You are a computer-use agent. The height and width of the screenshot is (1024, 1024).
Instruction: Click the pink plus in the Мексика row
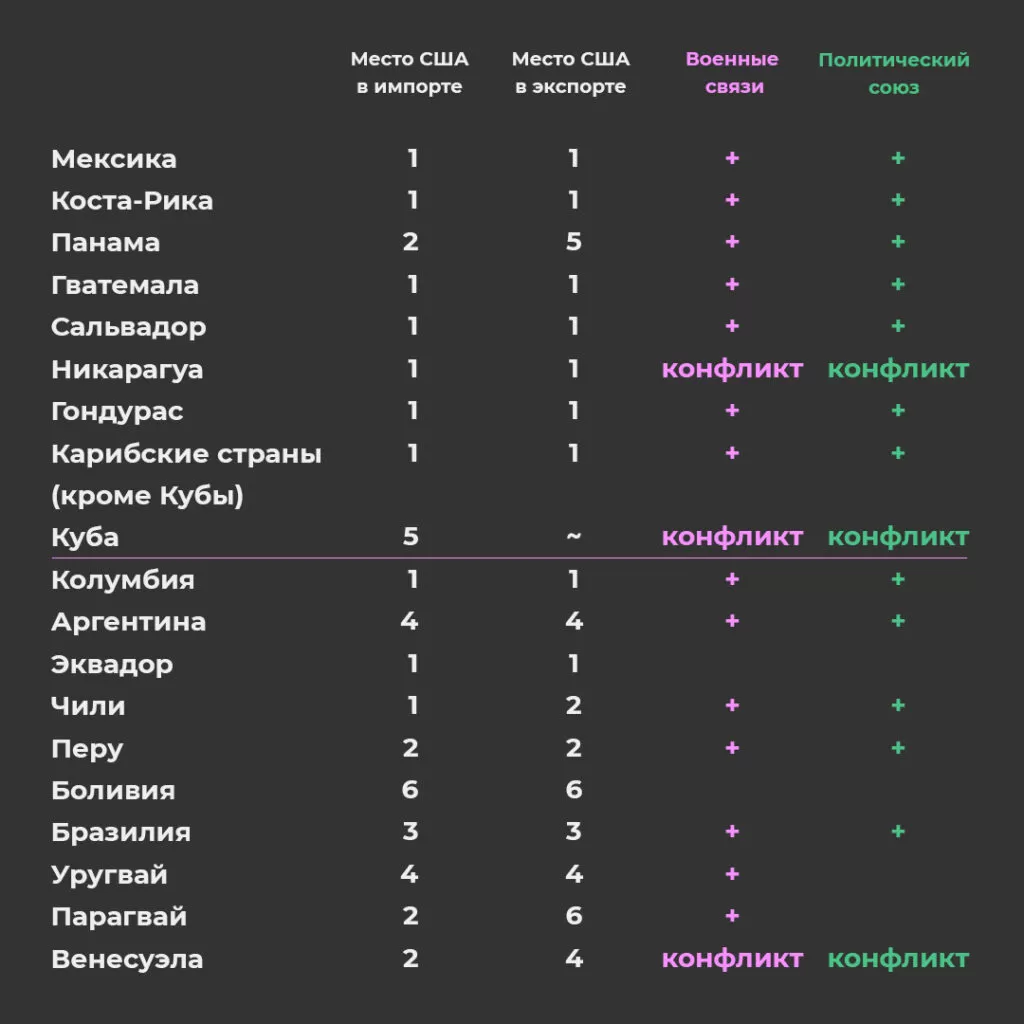pyautogui.click(x=732, y=159)
